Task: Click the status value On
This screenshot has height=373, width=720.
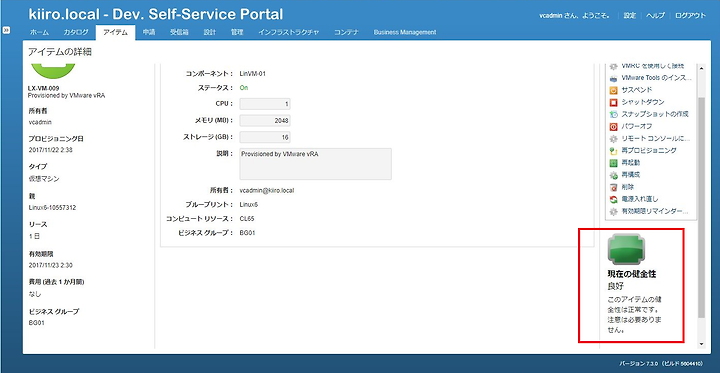Action: (244, 88)
